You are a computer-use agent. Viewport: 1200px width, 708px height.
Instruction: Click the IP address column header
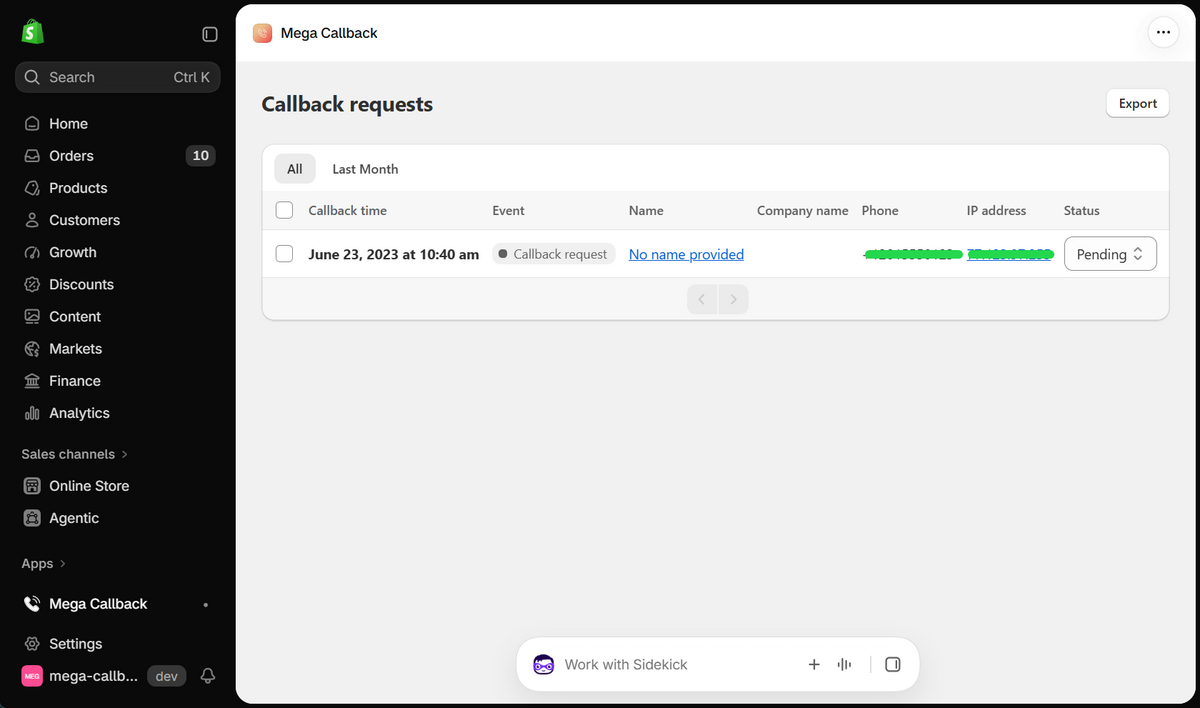tap(996, 210)
